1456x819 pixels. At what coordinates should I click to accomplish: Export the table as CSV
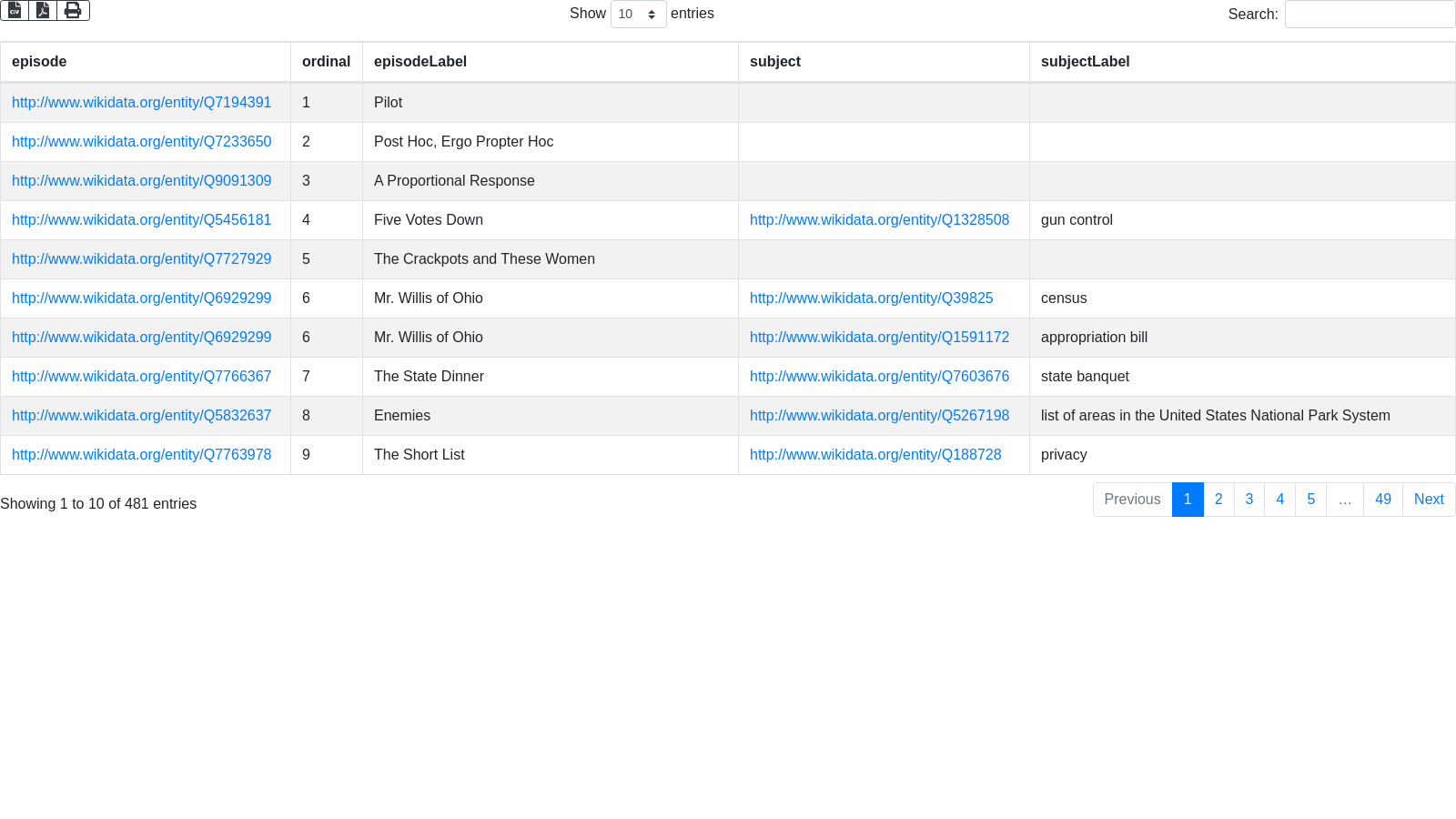coord(15,10)
